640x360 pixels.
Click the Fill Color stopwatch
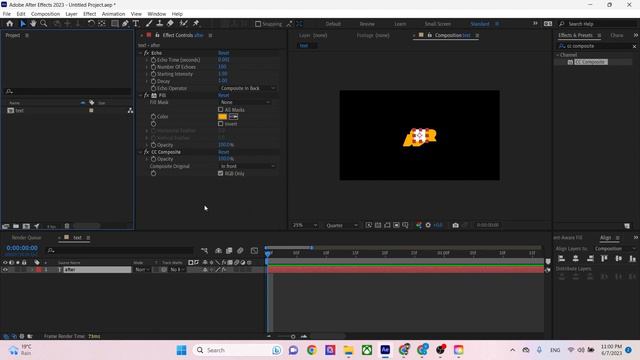click(x=153, y=117)
